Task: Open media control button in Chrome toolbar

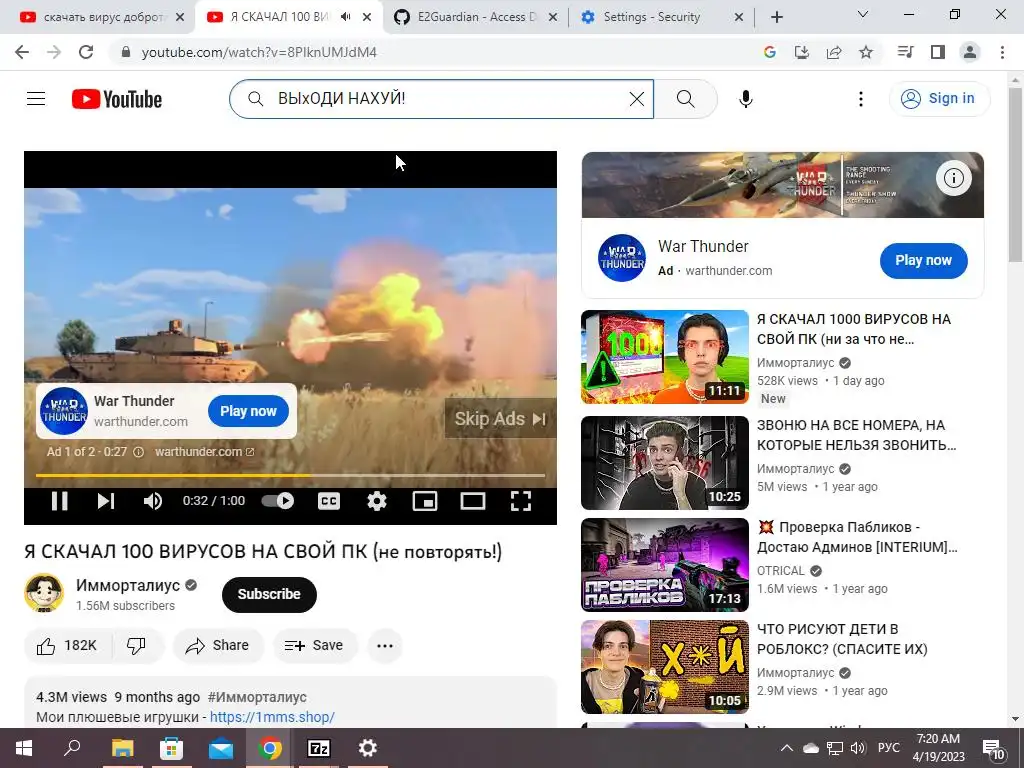Action: [x=905, y=52]
